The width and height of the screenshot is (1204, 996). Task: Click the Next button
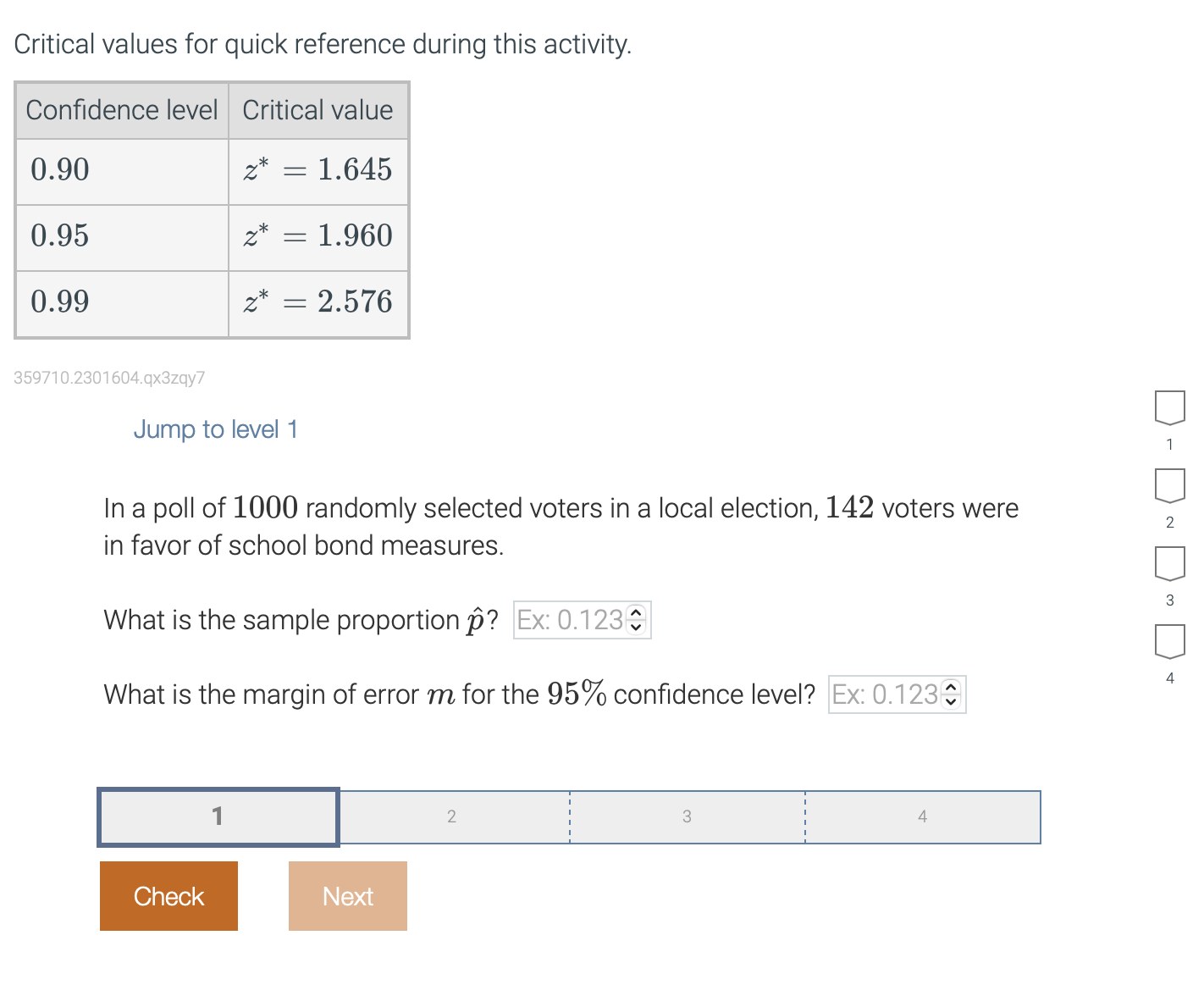click(x=347, y=895)
